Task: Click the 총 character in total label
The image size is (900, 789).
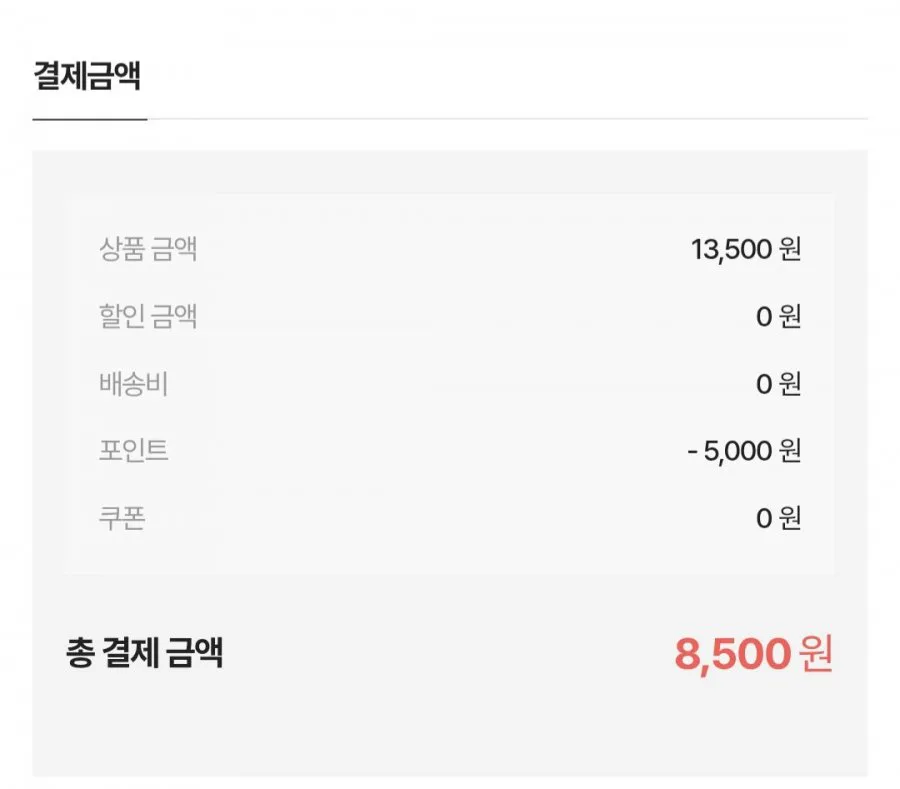Action: (x=80, y=652)
